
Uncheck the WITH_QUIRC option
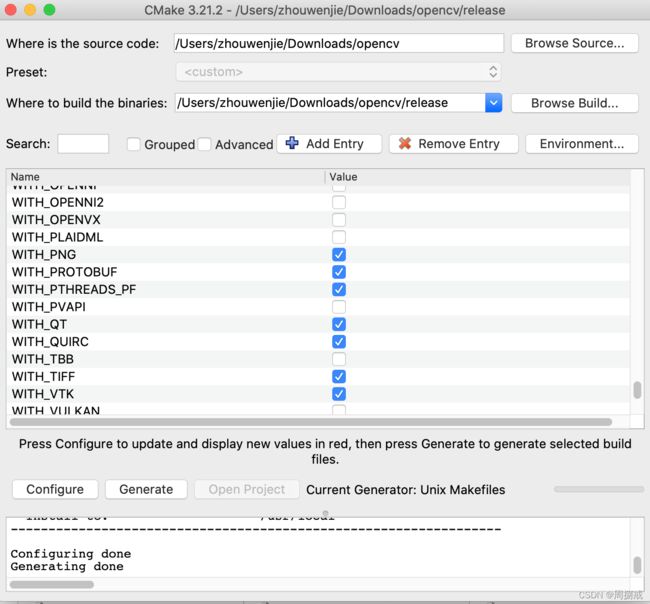click(339, 342)
